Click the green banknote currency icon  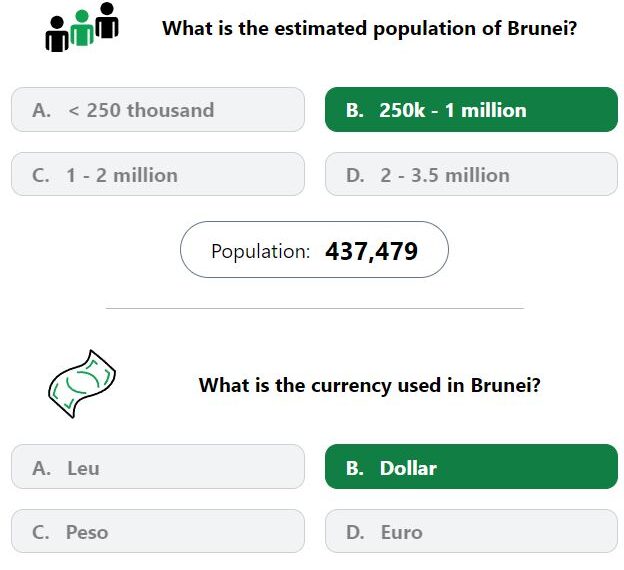tap(82, 384)
